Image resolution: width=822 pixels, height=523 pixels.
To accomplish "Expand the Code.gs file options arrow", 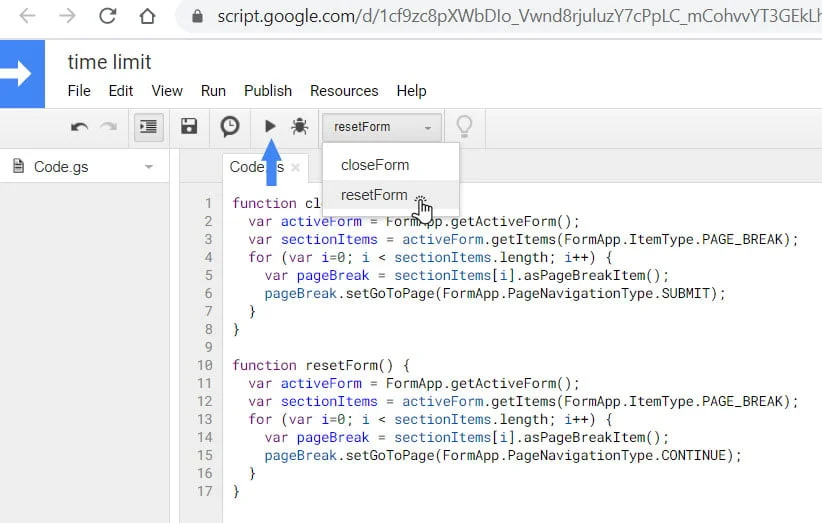I will (x=149, y=167).
